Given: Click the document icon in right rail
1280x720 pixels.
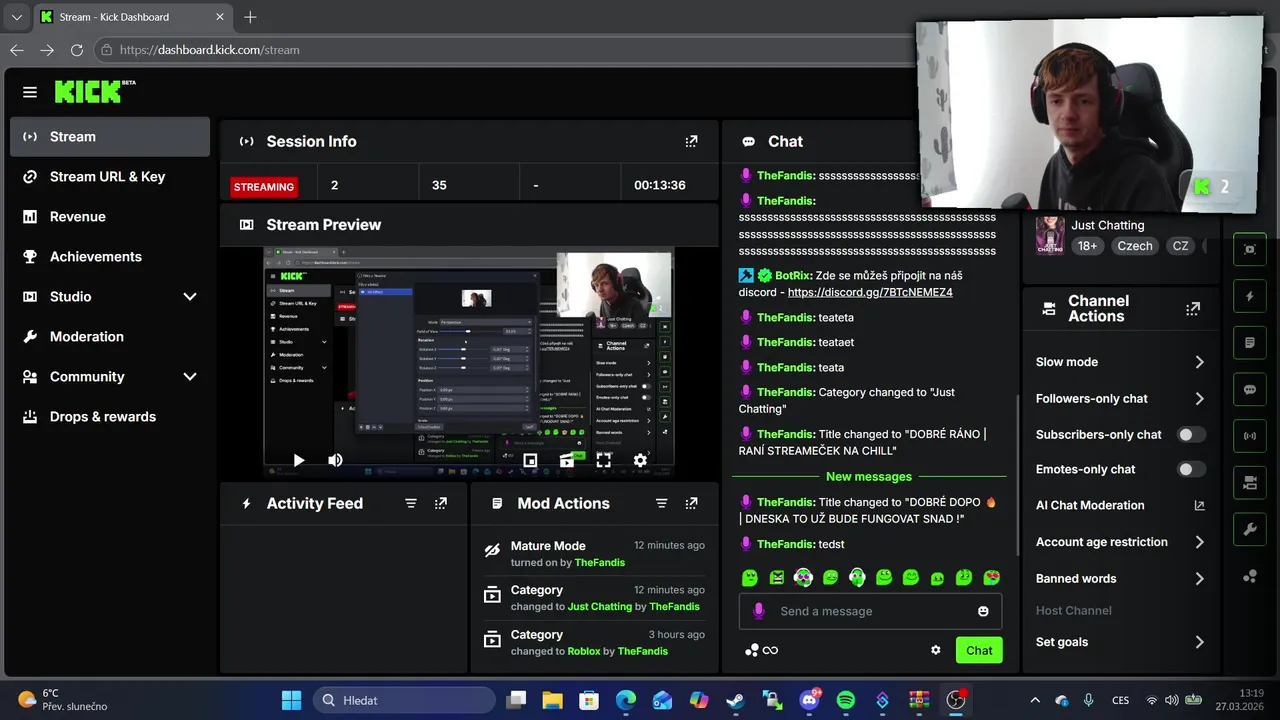Looking at the screenshot, I should tap(1250, 343).
